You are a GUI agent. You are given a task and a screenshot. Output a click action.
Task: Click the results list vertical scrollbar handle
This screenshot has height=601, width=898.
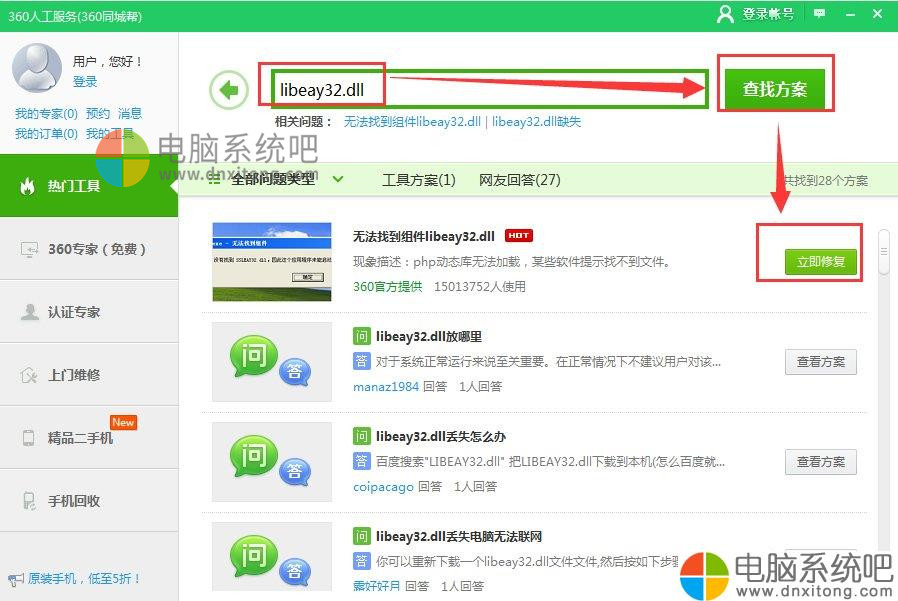(x=884, y=252)
